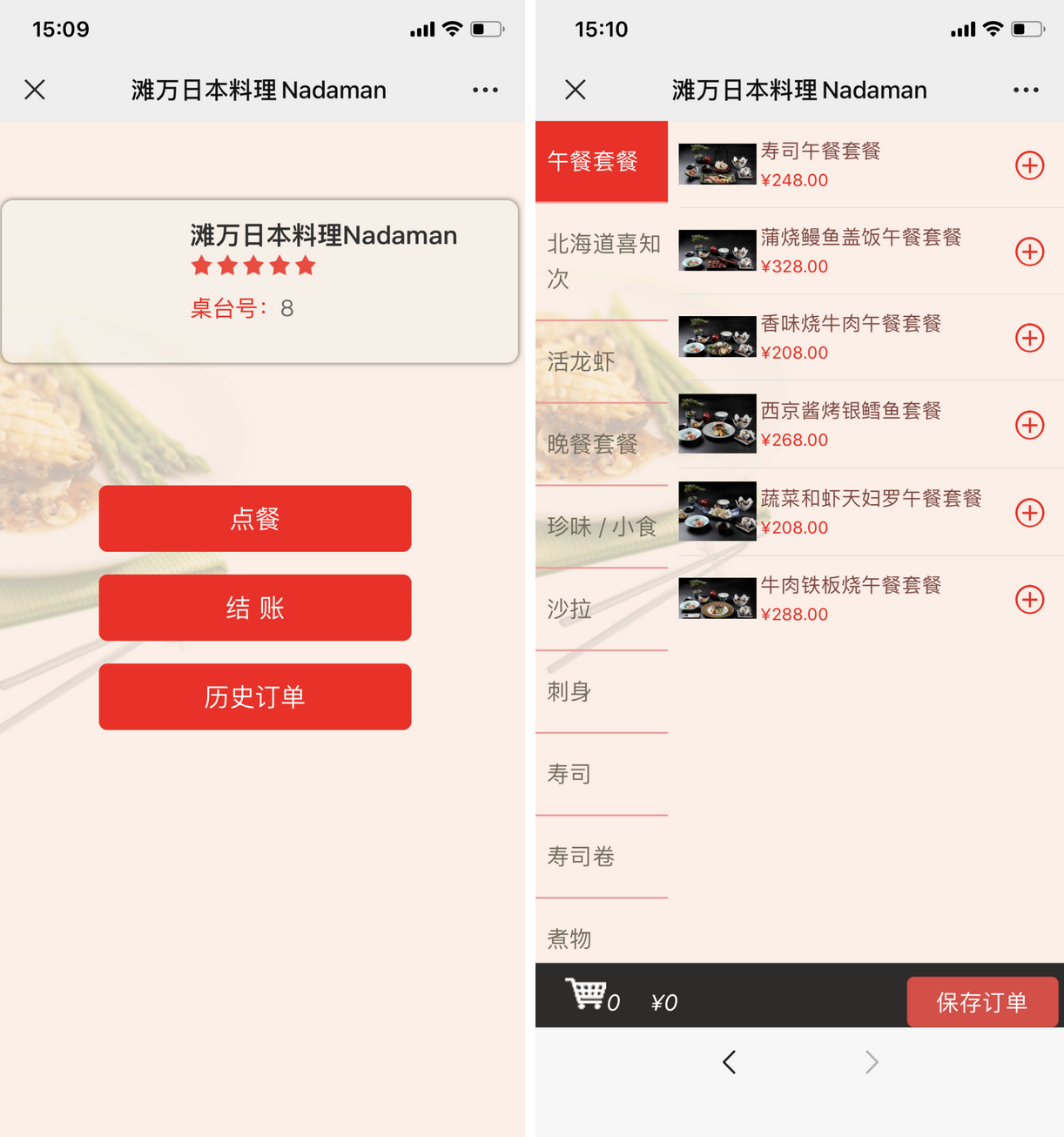
Task: Add 蒲烧鳗鱼盖饭午餐套餐 with plus icon
Action: [x=1030, y=252]
